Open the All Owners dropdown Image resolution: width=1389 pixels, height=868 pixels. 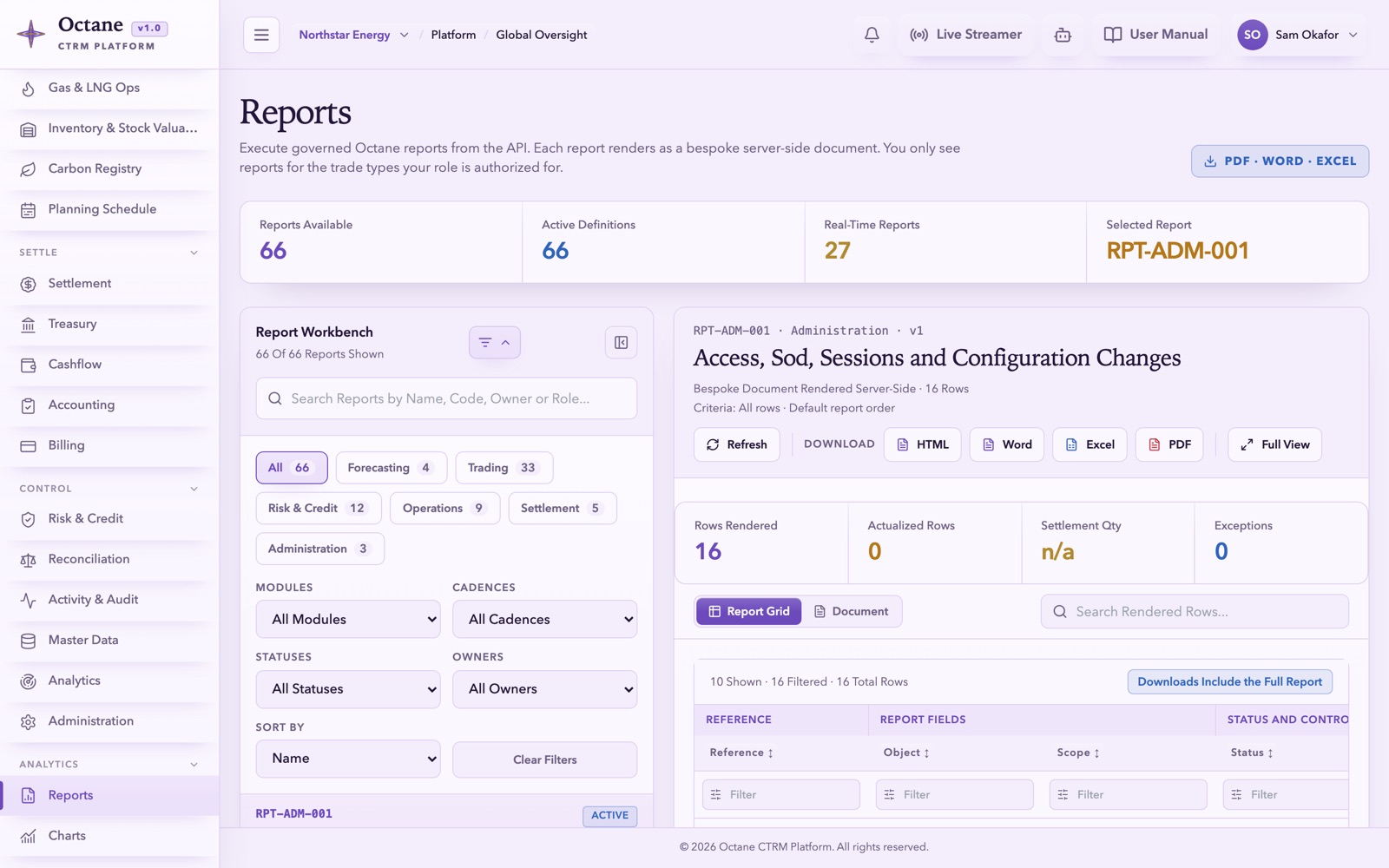544,689
